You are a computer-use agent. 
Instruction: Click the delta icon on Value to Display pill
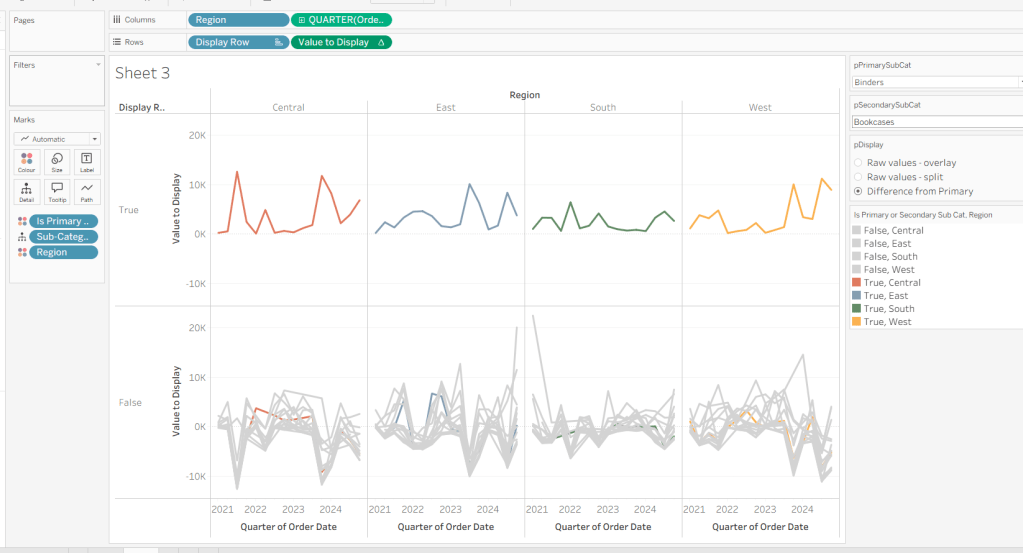381,42
